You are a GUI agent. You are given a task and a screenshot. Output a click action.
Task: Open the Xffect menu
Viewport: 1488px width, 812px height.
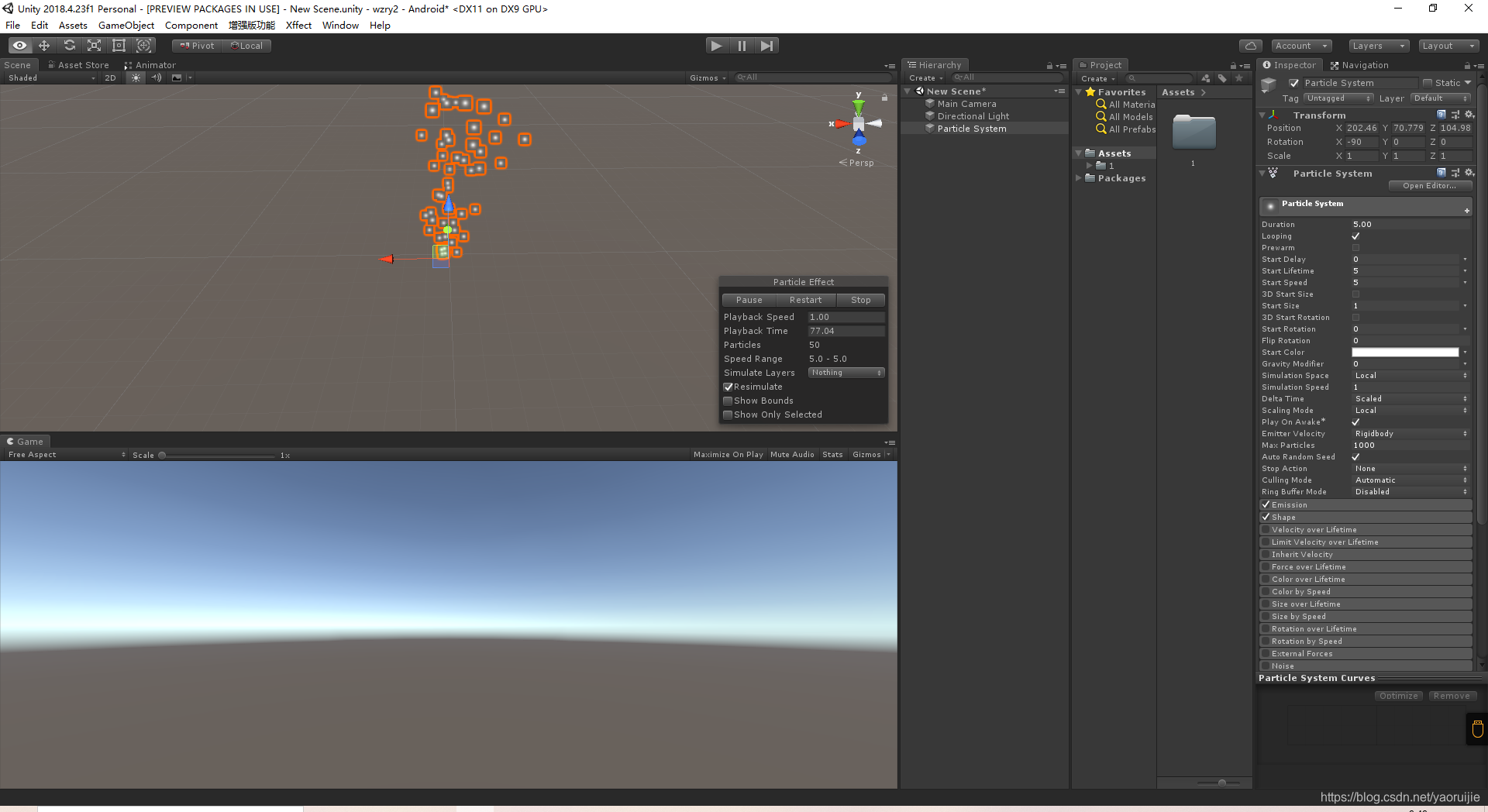point(298,26)
